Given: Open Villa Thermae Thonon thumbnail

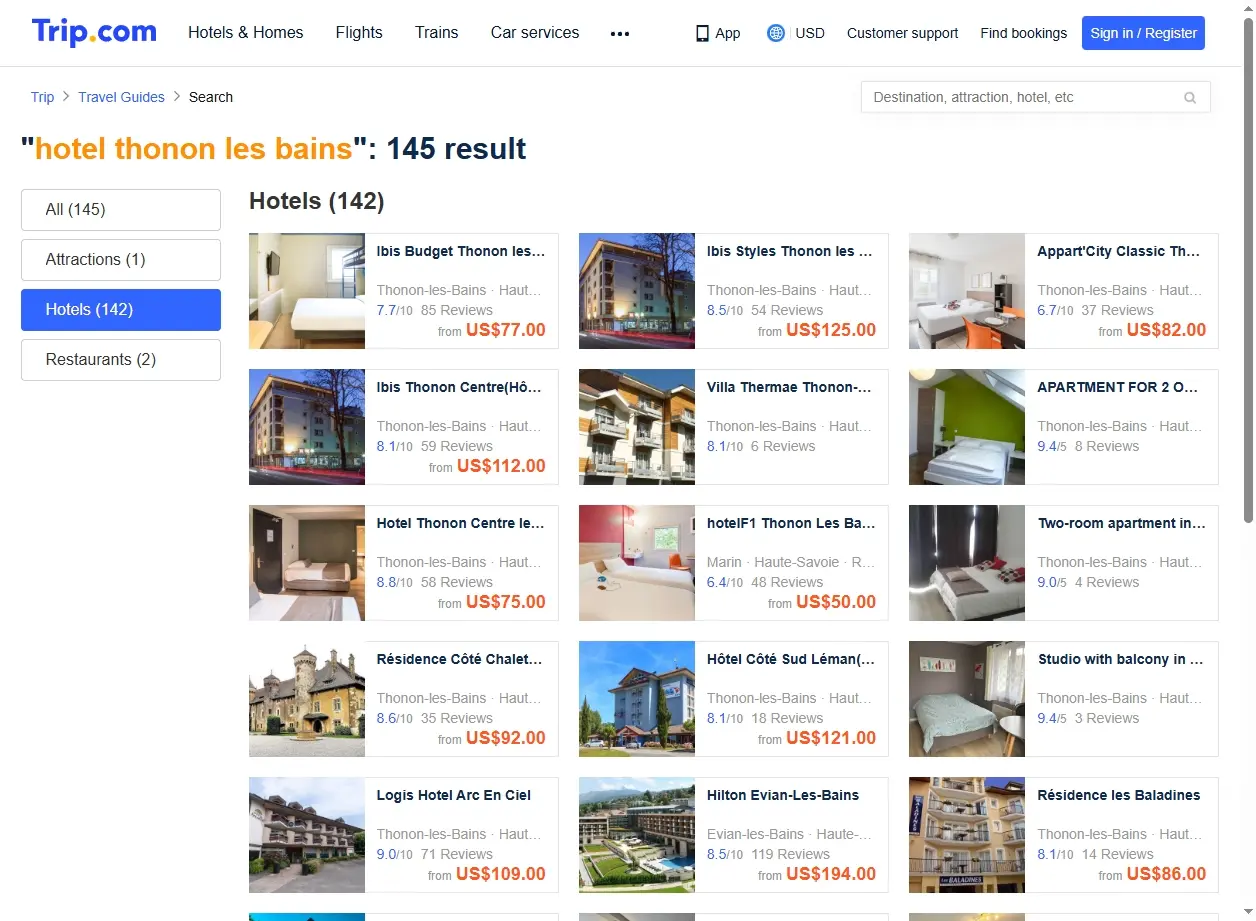Looking at the screenshot, I should (x=637, y=427).
